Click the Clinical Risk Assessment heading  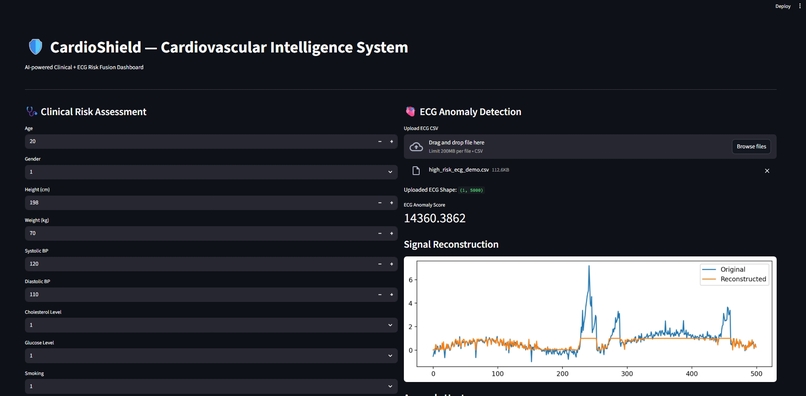[93, 112]
